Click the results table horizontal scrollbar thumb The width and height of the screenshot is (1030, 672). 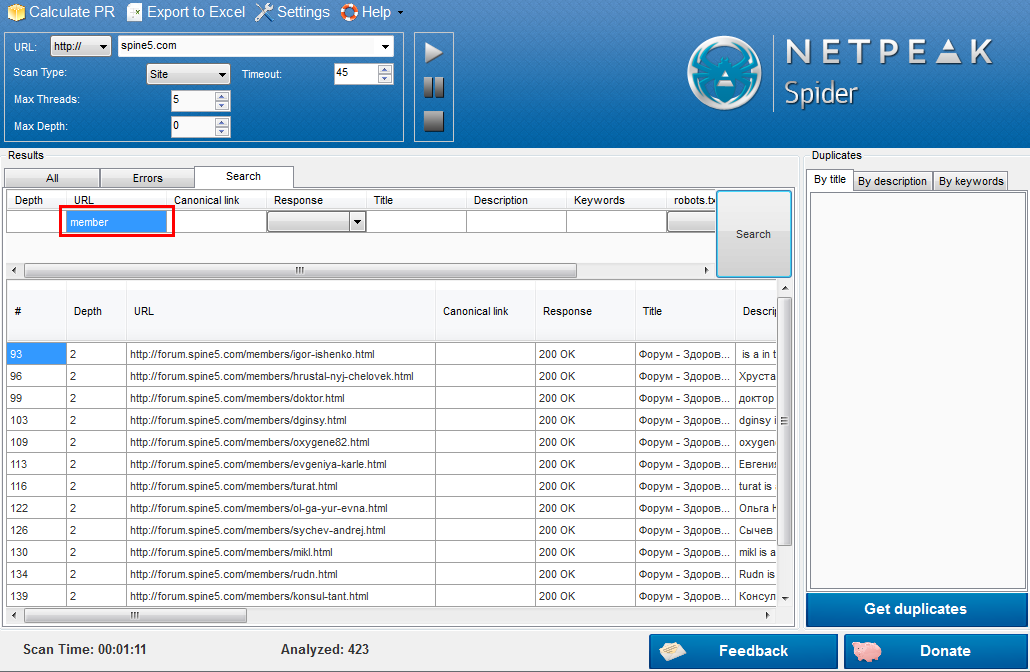pyautogui.click(x=135, y=616)
